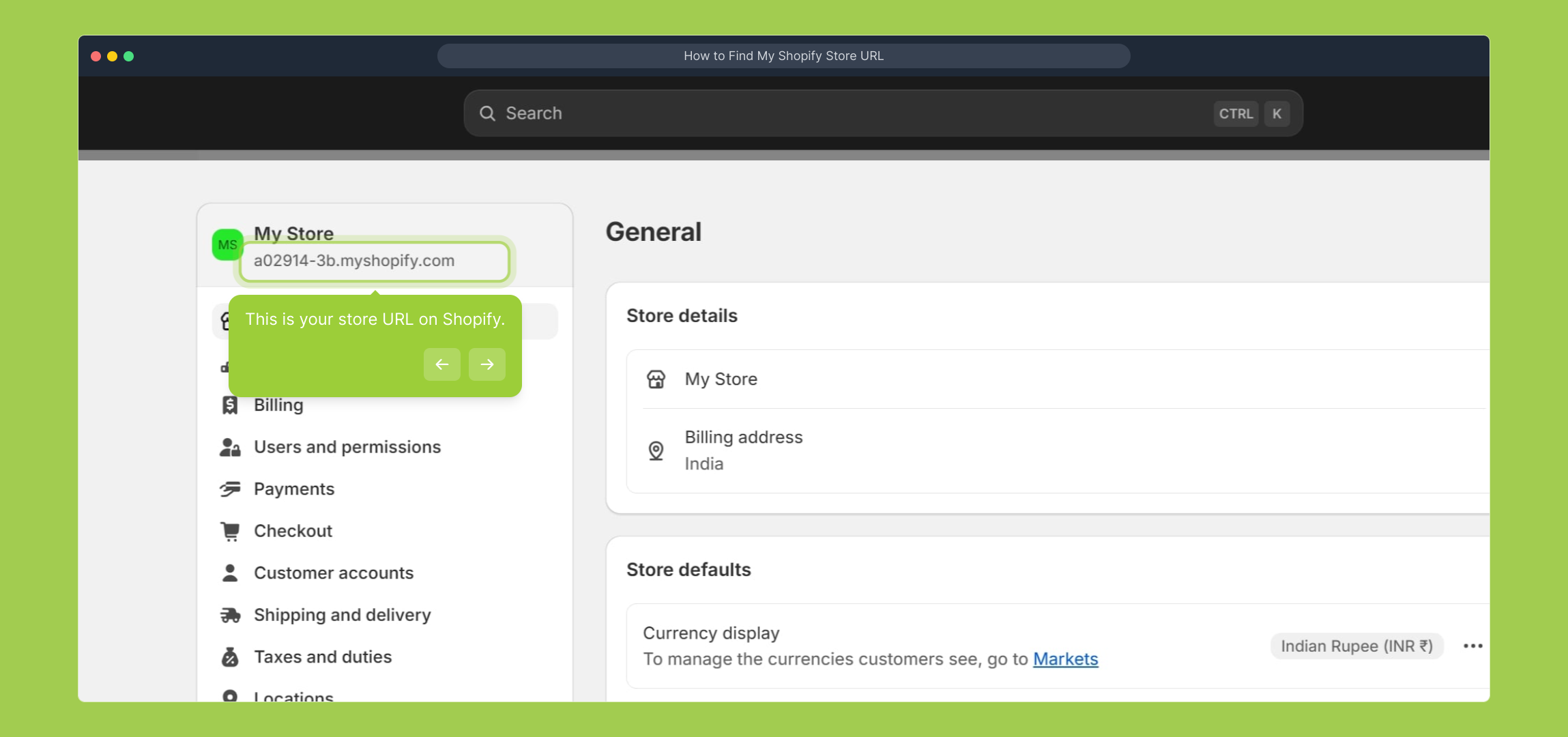Open the Checkout settings menu item
The width and height of the screenshot is (1568, 737).
point(293,531)
